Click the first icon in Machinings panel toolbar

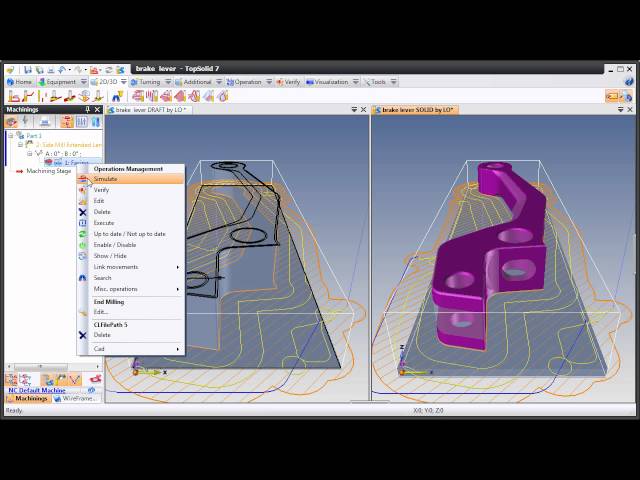coord(11,122)
